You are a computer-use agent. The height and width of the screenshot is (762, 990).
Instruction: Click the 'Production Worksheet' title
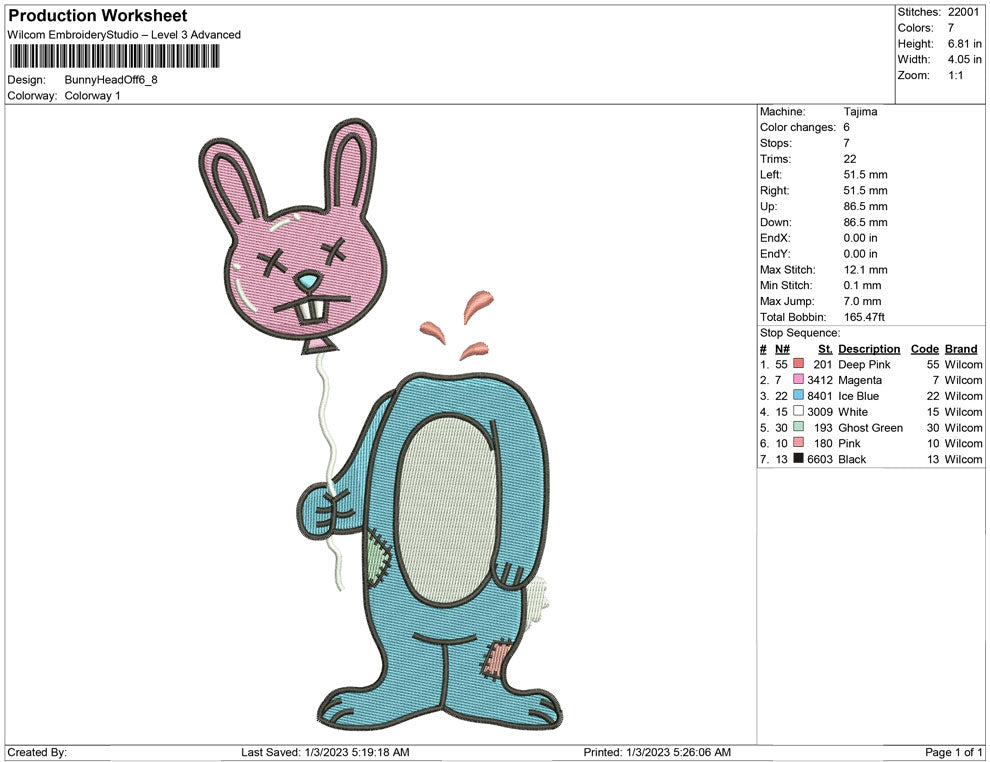click(x=98, y=15)
